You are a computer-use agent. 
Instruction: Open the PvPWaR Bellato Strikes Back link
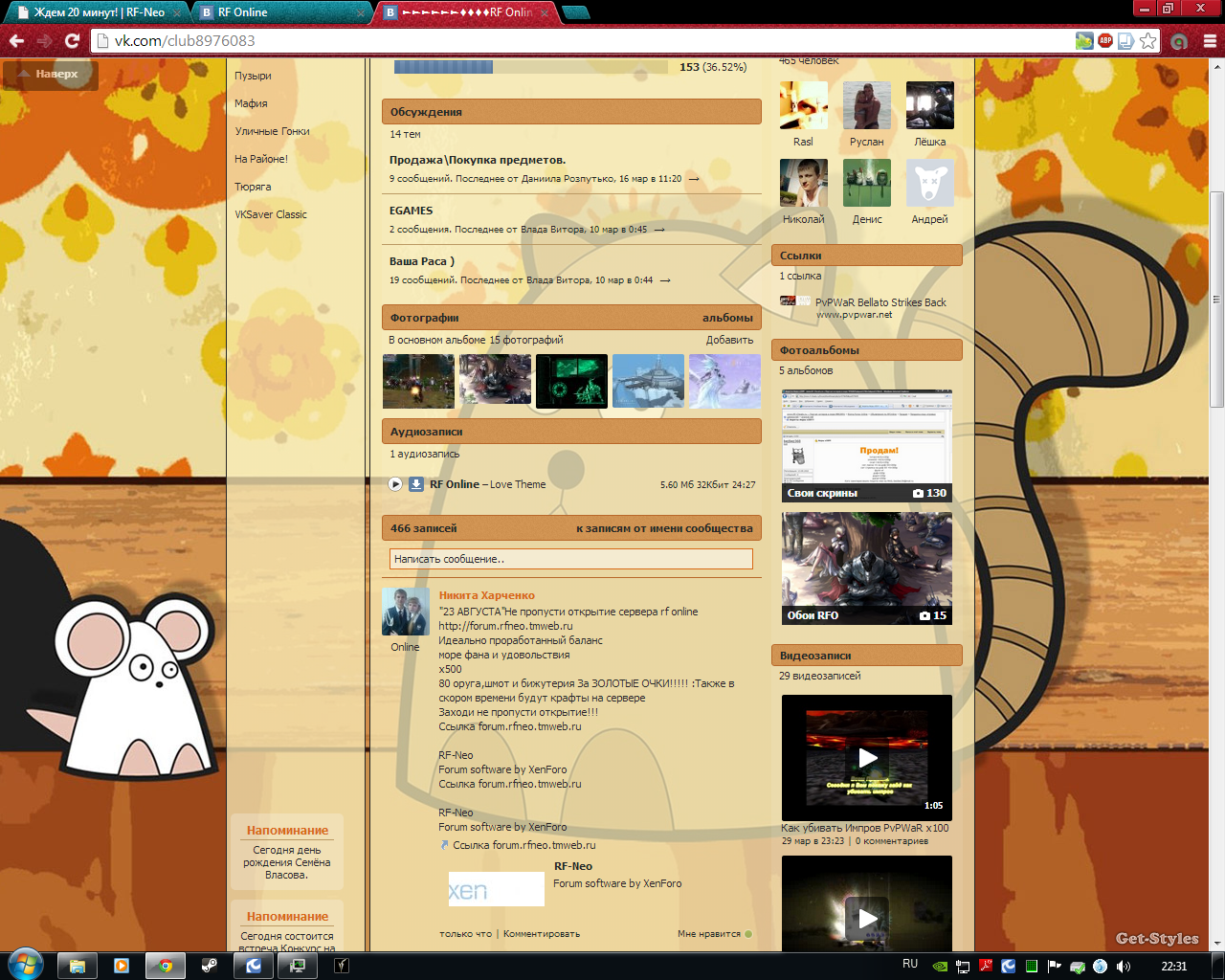880,302
